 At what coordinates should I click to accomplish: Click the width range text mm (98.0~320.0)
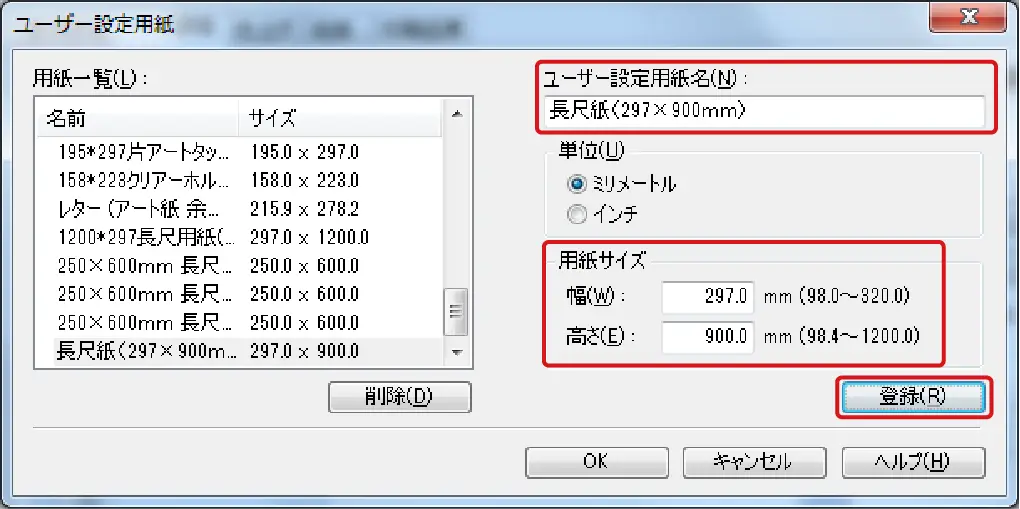[x=835, y=297]
